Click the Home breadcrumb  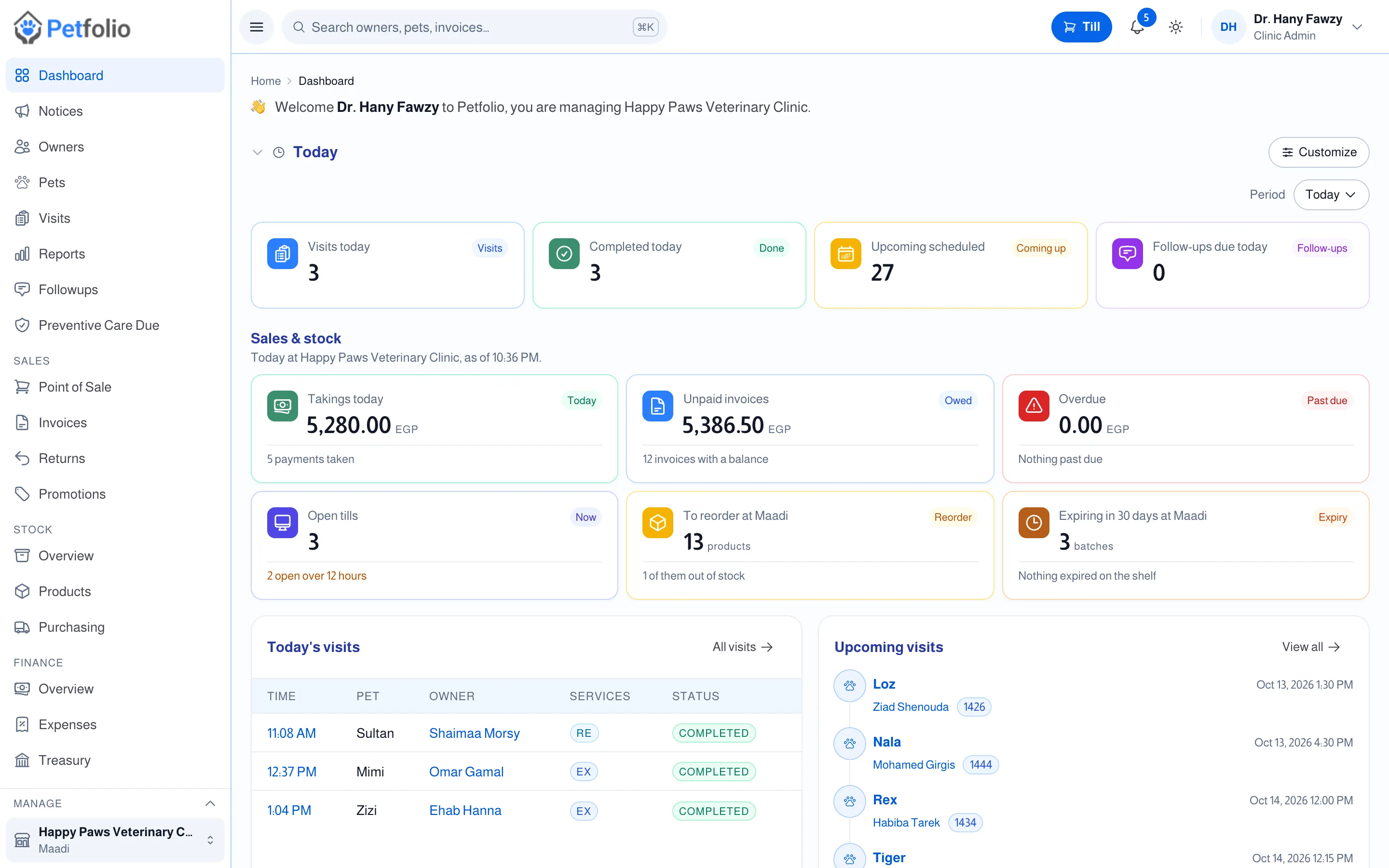[266, 81]
